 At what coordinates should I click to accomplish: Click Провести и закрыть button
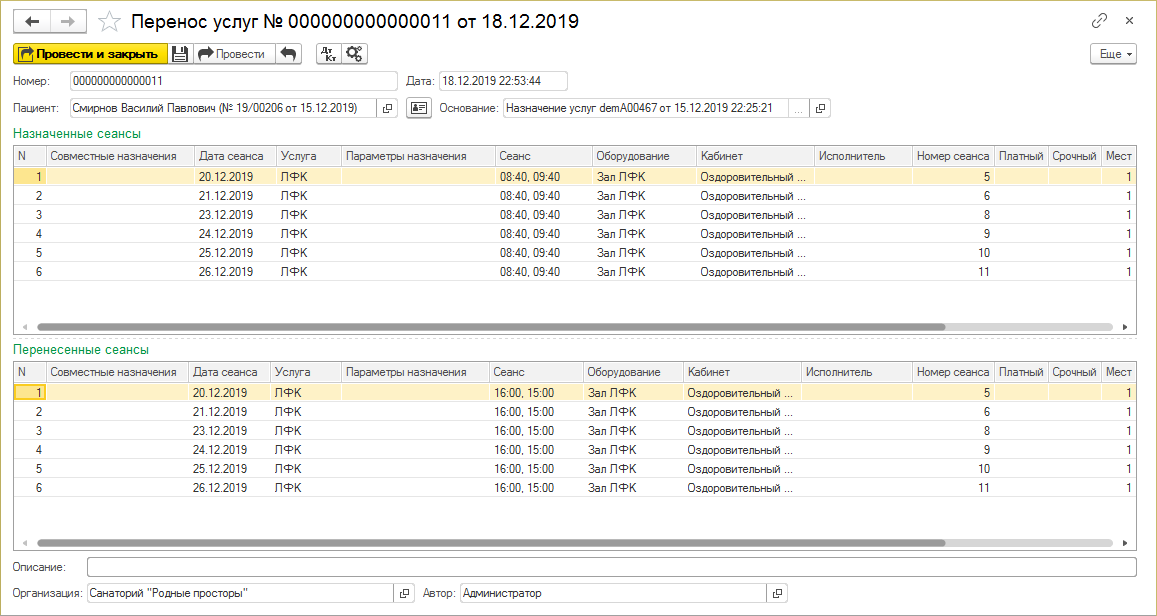click(88, 54)
